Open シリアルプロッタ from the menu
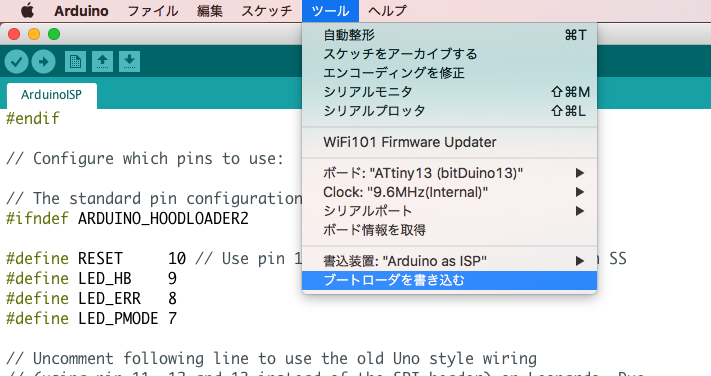This screenshot has height=376, width=711. [x=449, y=111]
